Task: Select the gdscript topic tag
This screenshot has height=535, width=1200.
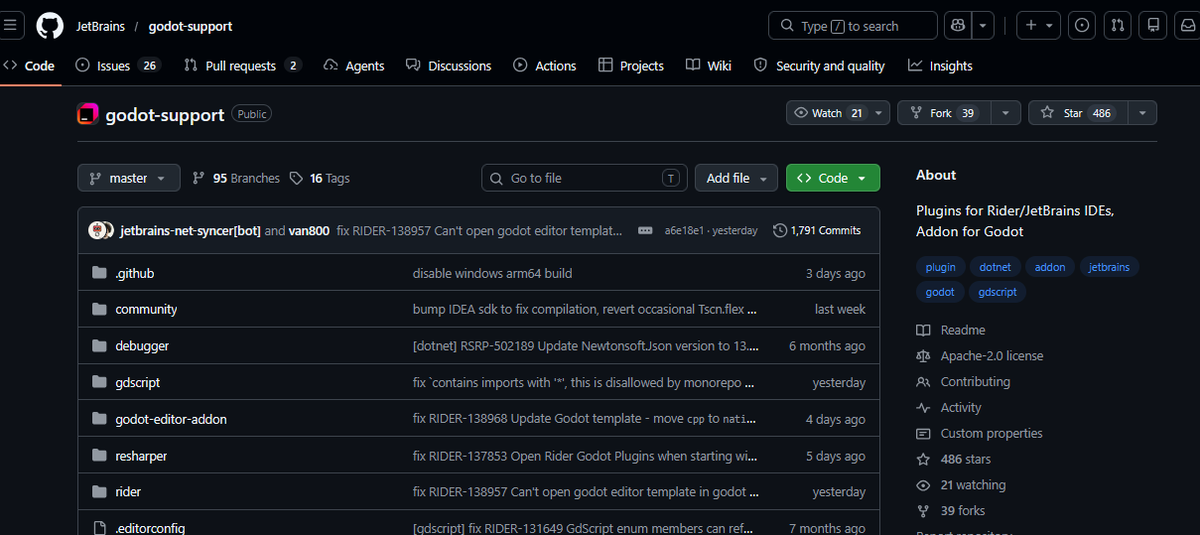Action: 998,293
